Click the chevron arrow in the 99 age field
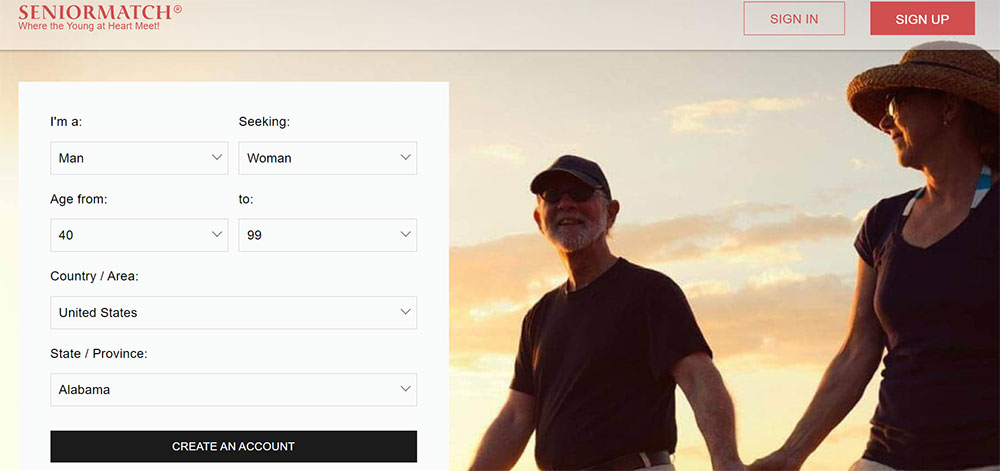Image resolution: width=1000 pixels, height=471 pixels. pyautogui.click(x=405, y=235)
